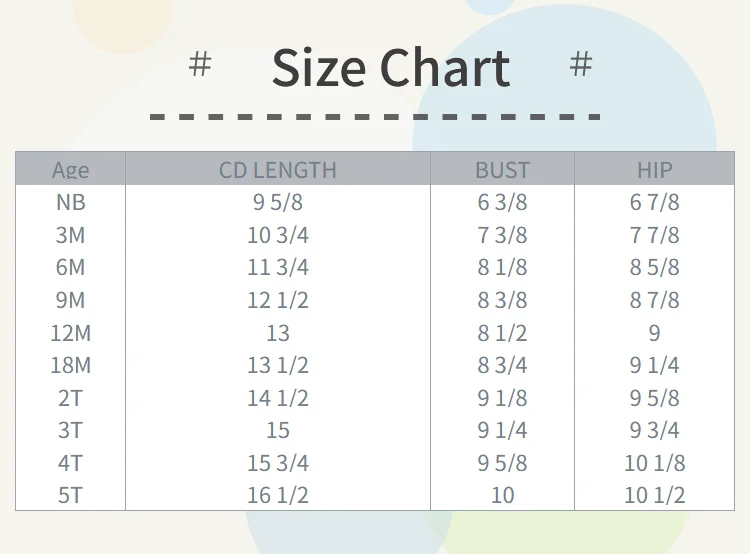Click the hash symbol right of the title
750x554 pixels.
pos(580,65)
